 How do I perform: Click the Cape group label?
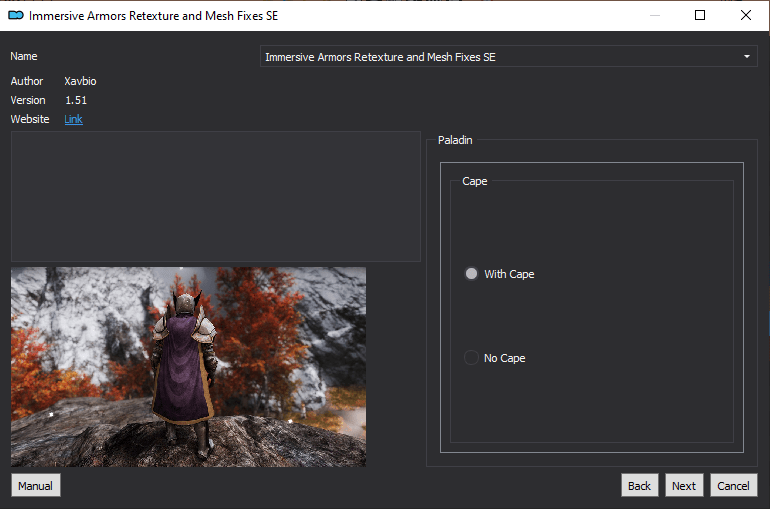pos(474,181)
